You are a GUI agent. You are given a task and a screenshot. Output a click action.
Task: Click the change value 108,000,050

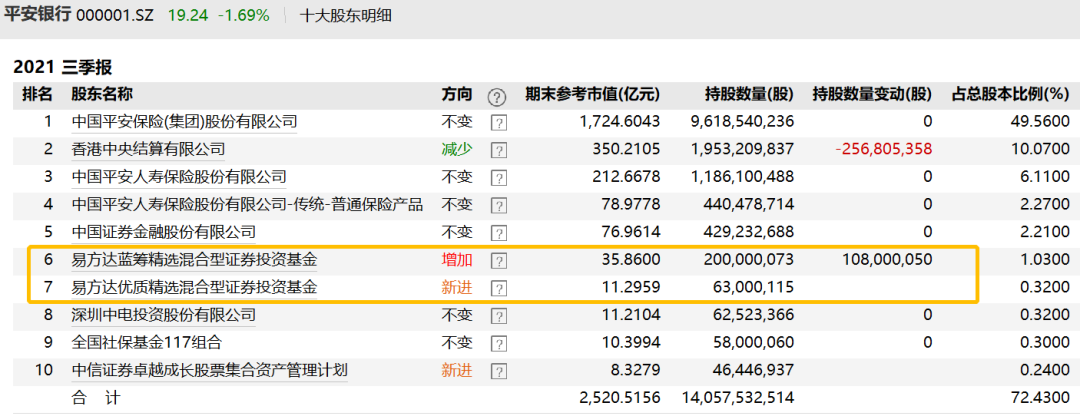(x=887, y=260)
